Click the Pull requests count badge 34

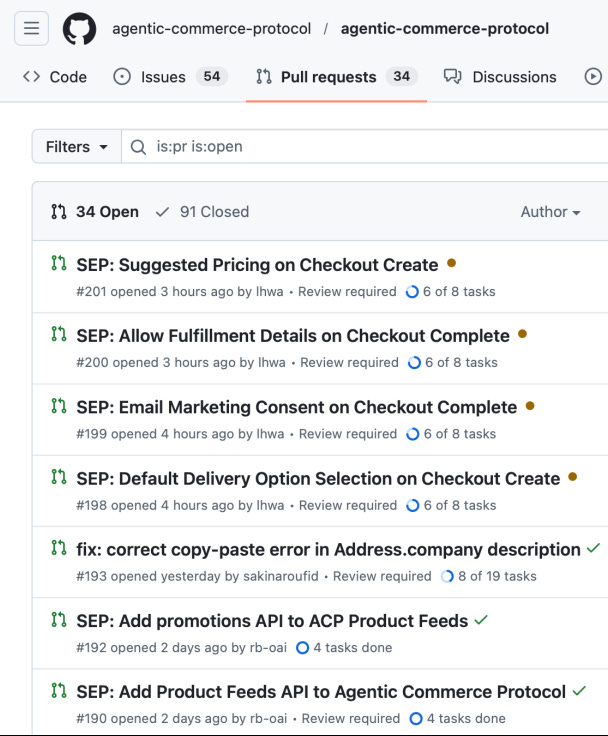[x=401, y=77]
